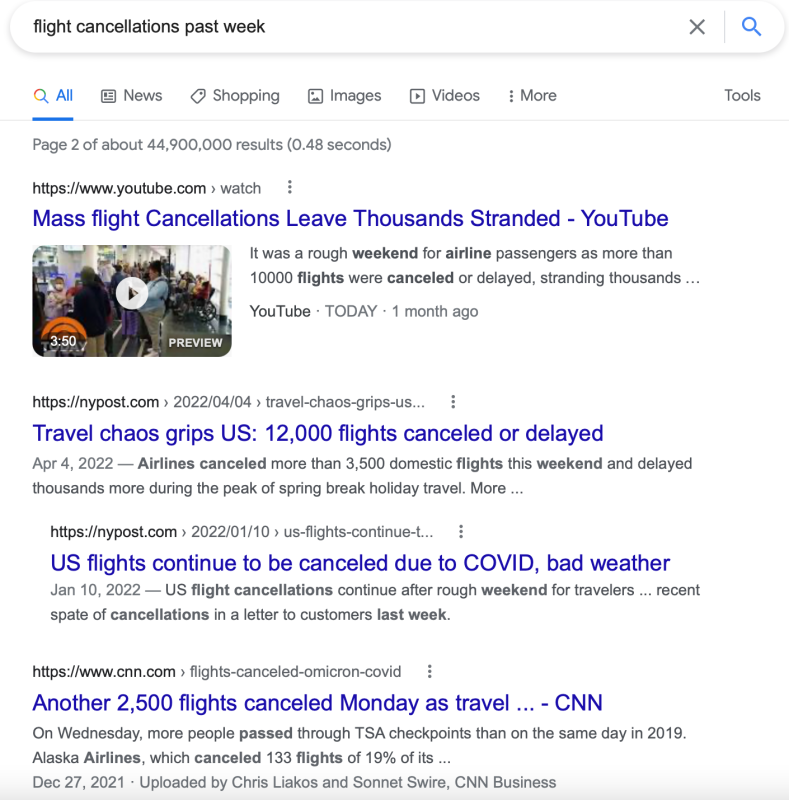The height and width of the screenshot is (800, 789).
Task: Open the Tools filter options
Action: point(742,95)
